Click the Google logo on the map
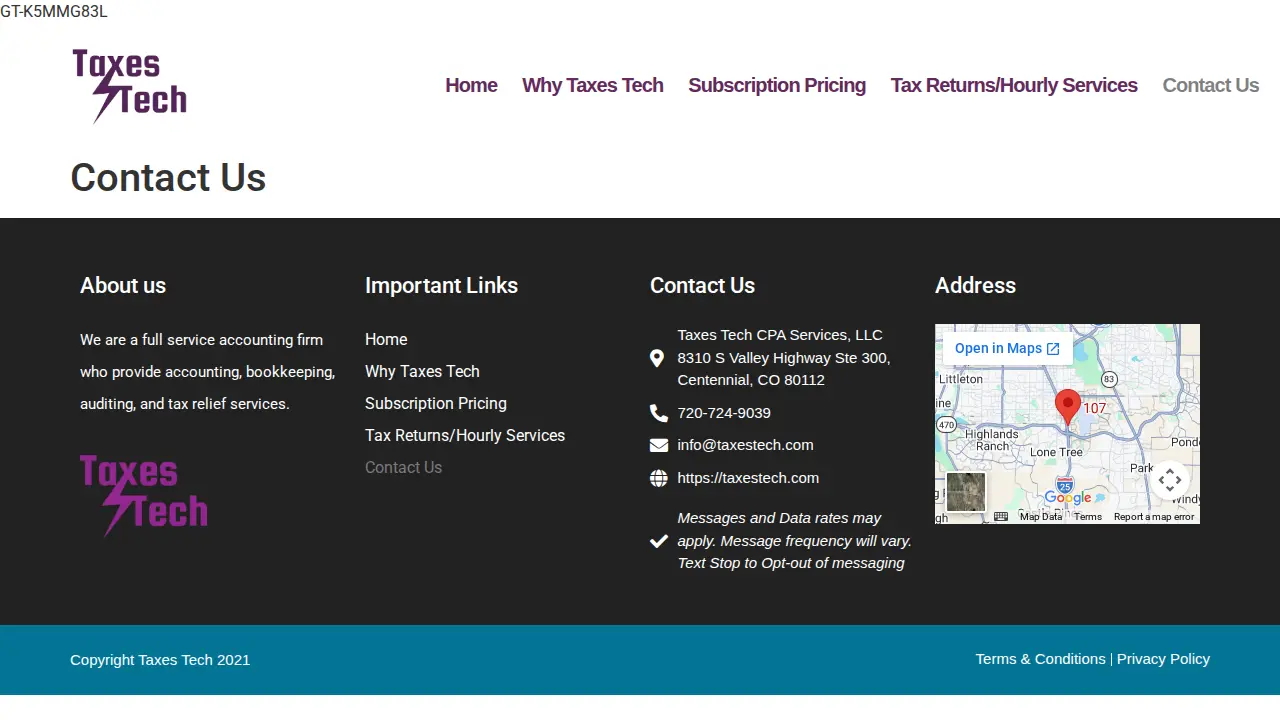Viewport: 1280px width, 720px height. point(1068,497)
